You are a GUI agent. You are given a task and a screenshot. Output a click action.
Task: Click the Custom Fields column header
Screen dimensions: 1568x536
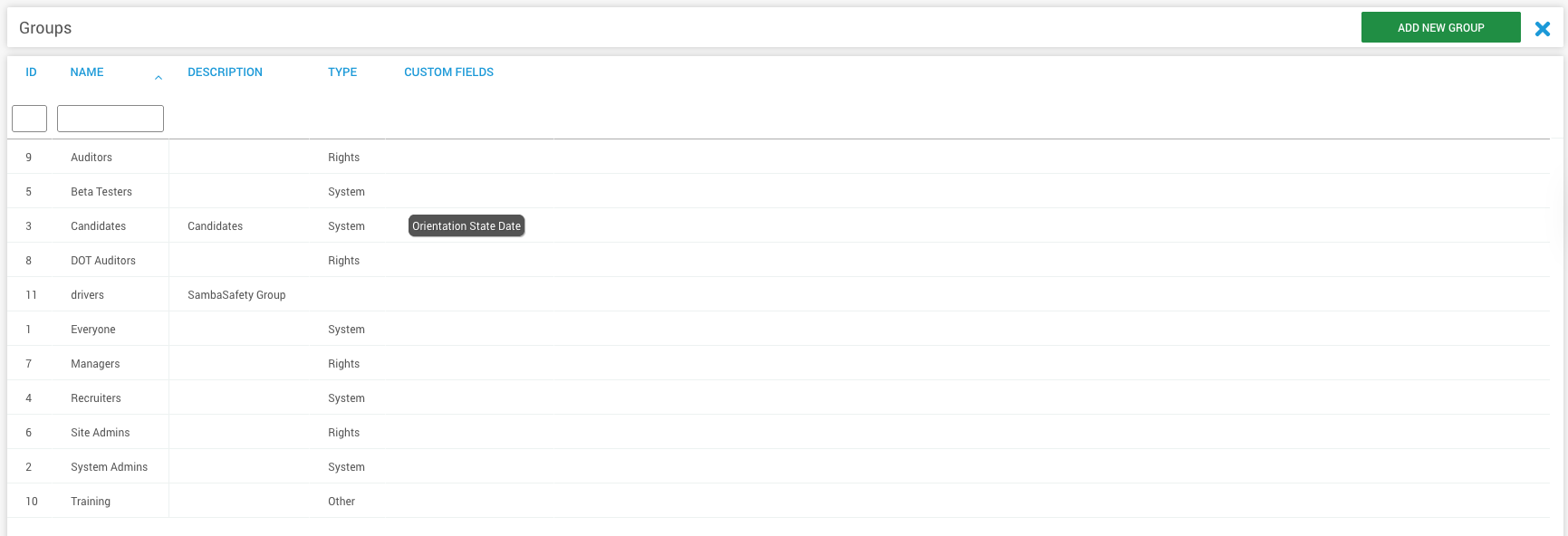point(448,72)
